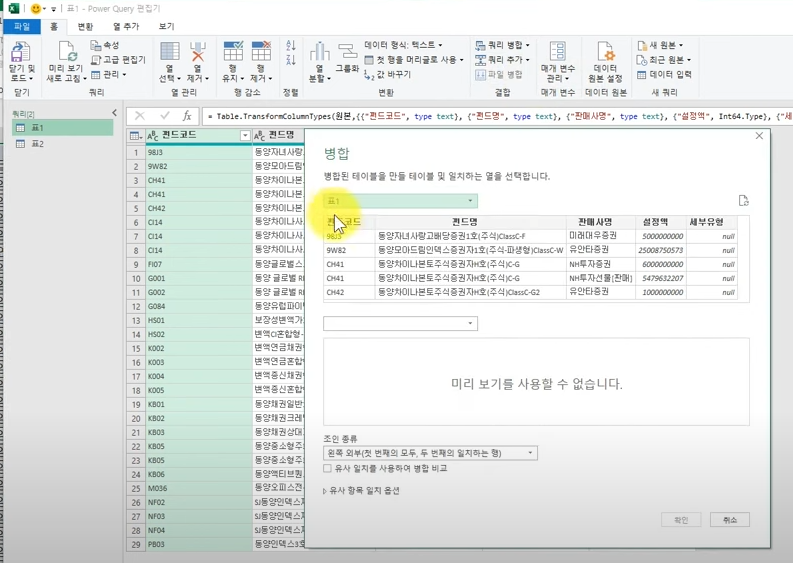Open the first table dropdown showing 표1

pyautogui.click(x=401, y=201)
